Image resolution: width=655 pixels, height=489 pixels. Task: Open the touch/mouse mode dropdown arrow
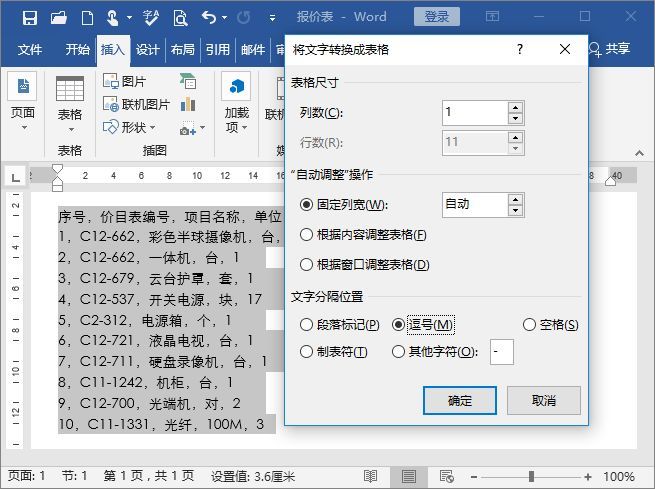coord(129,18)
